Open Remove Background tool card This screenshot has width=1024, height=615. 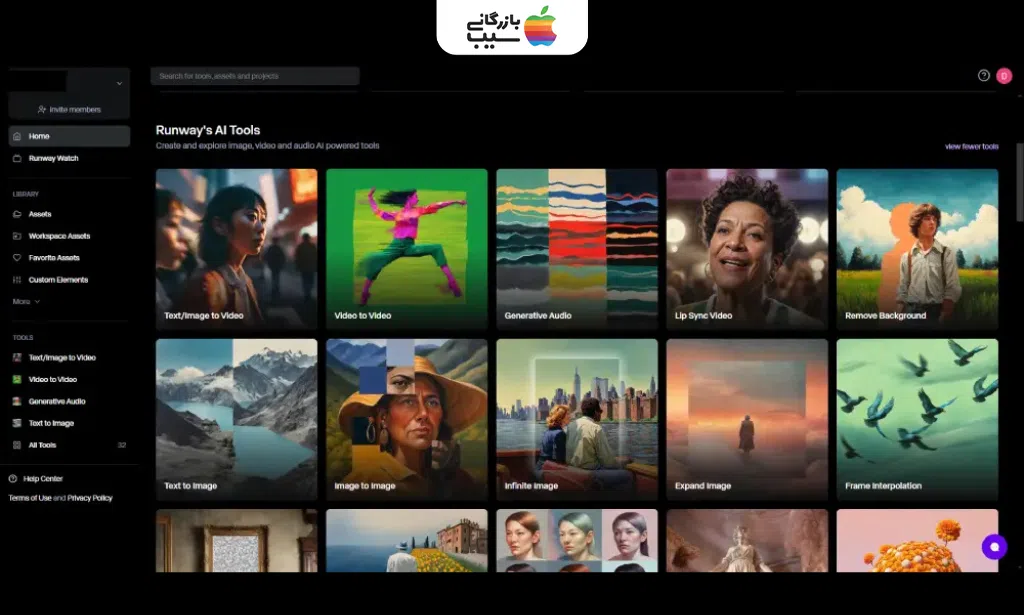click(x=918, y=249)
